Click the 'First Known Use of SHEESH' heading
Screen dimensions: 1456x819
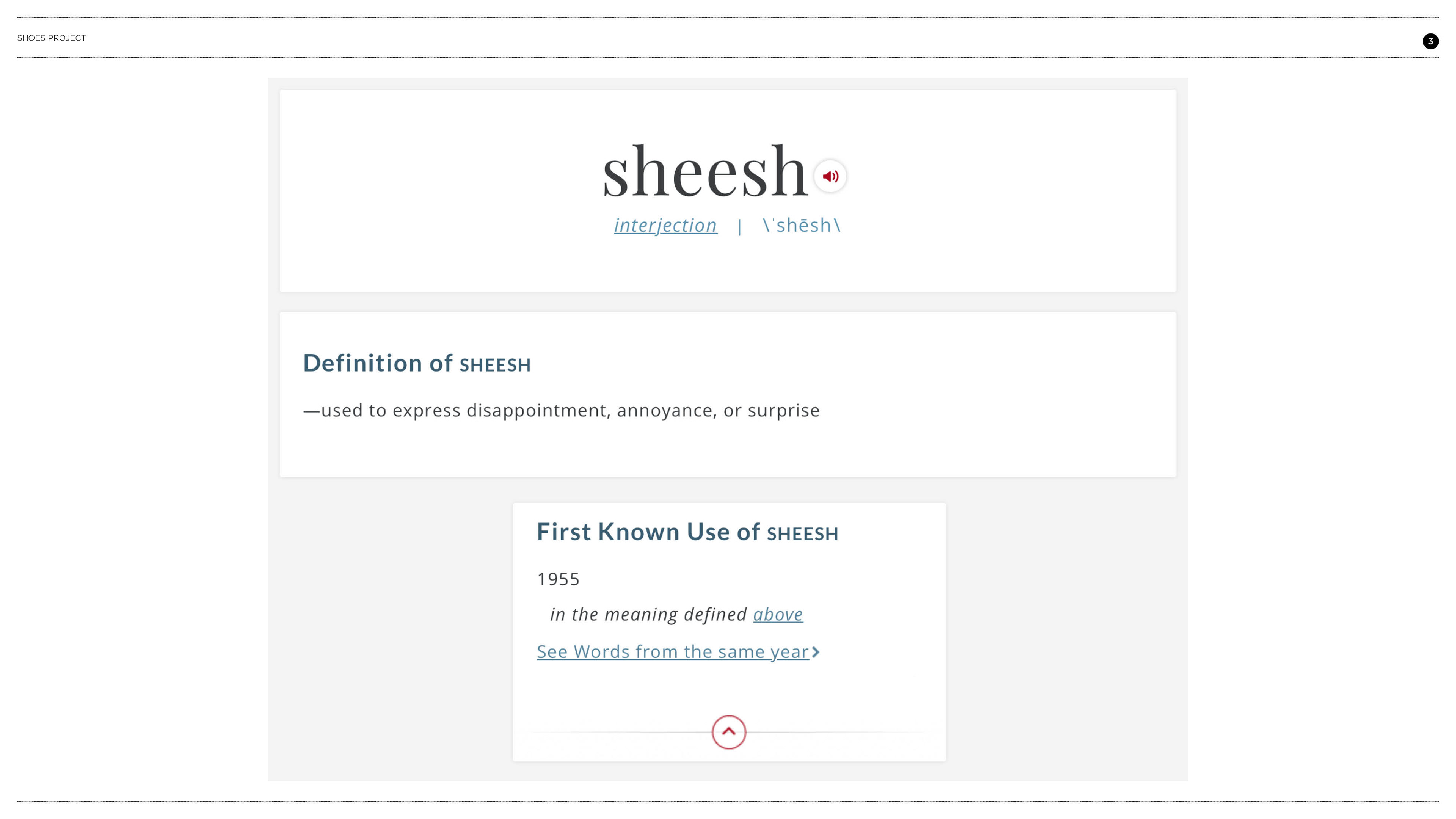point(687,532)
